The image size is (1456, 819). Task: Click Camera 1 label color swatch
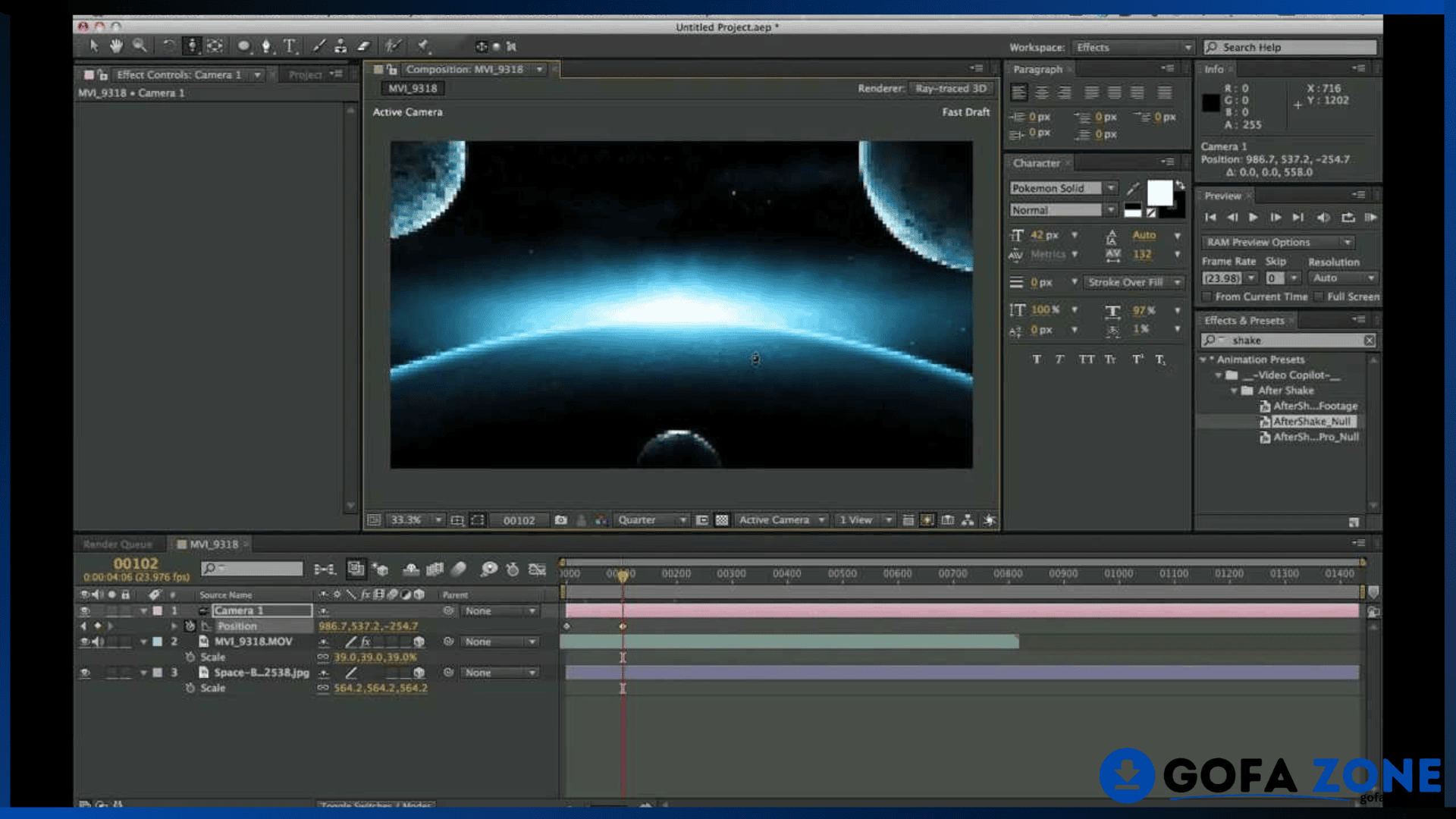157,611
